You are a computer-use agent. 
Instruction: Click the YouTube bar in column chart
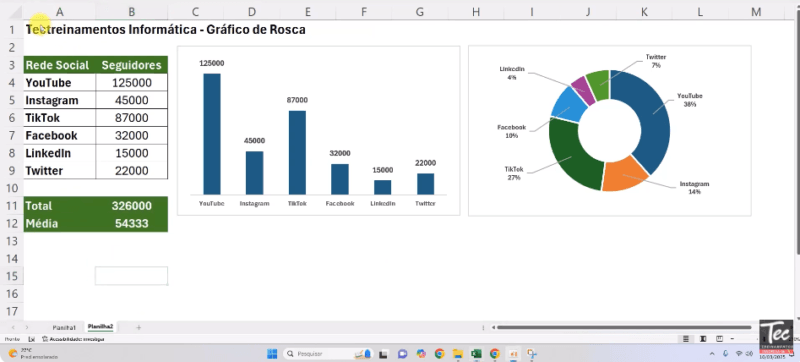(x=212, y=134)
